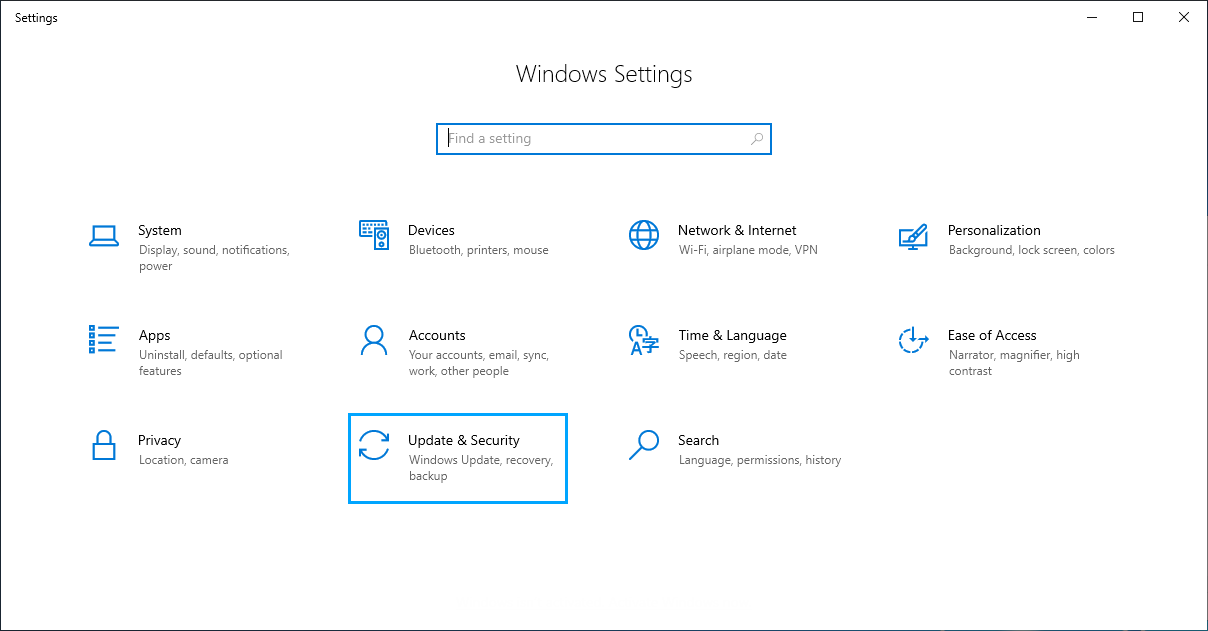Click 'Windows Update, recovery, backup' description
This screenshot has height=631, width=1208.
(481, 468)
